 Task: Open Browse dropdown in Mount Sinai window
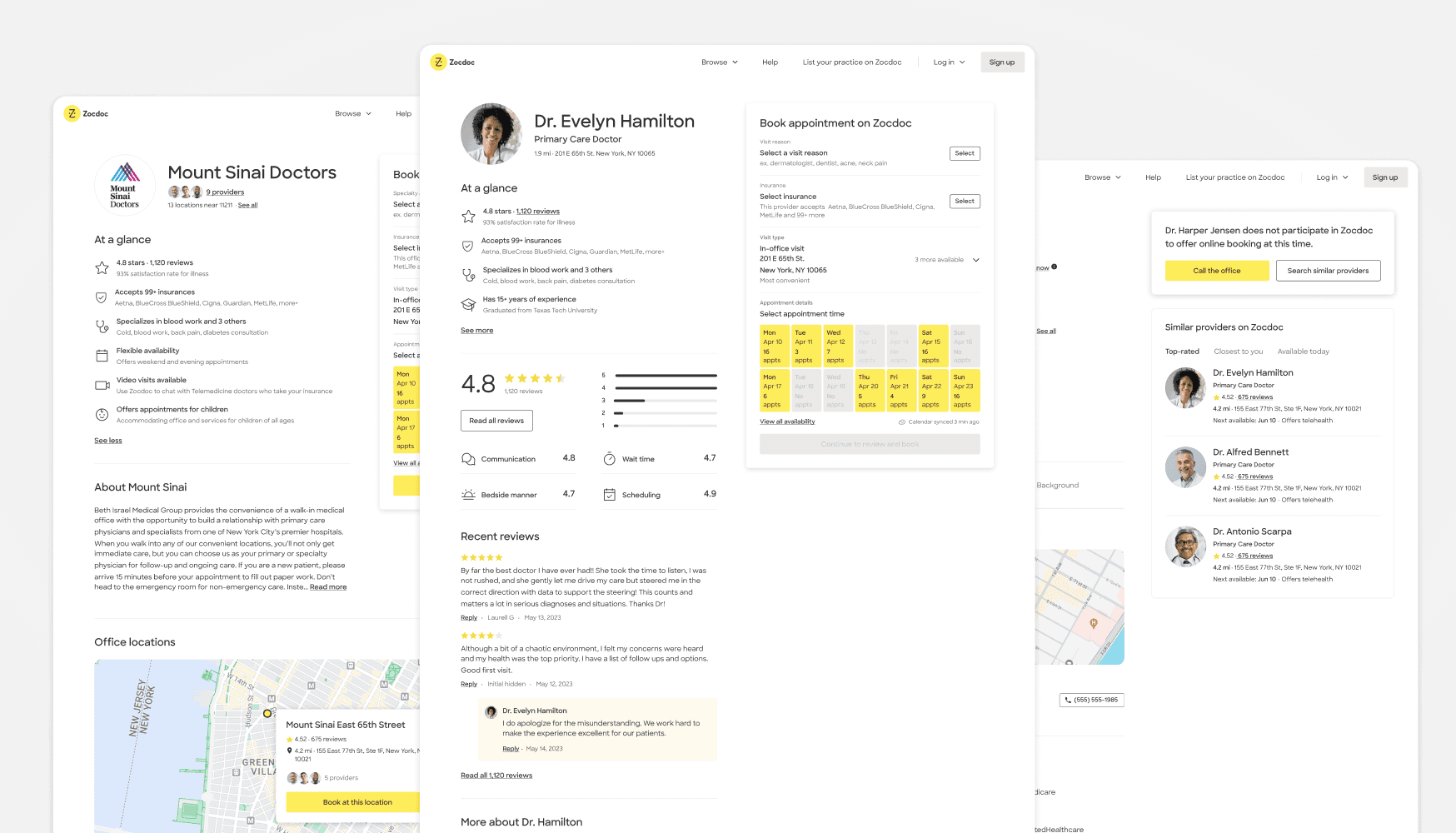click(x=353, y=114)
